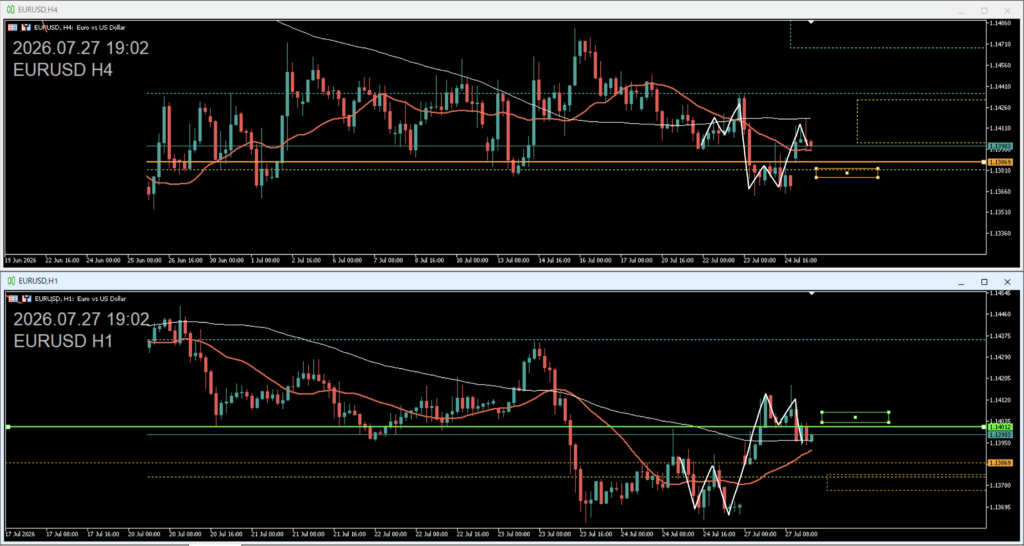Click the EURUSD,H1 window title icon
Image resolution: width=1024 pixels, height=546 pixels.
pyautogui.click(x=10, y=281)
